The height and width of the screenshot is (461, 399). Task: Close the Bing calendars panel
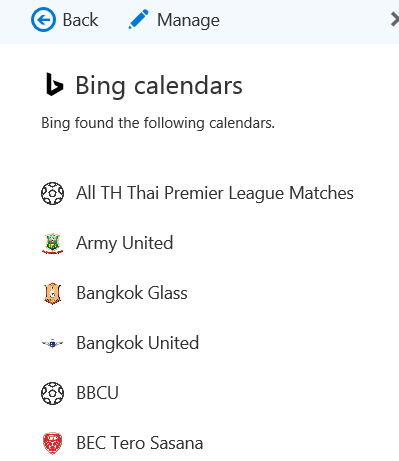click(395, 20)
